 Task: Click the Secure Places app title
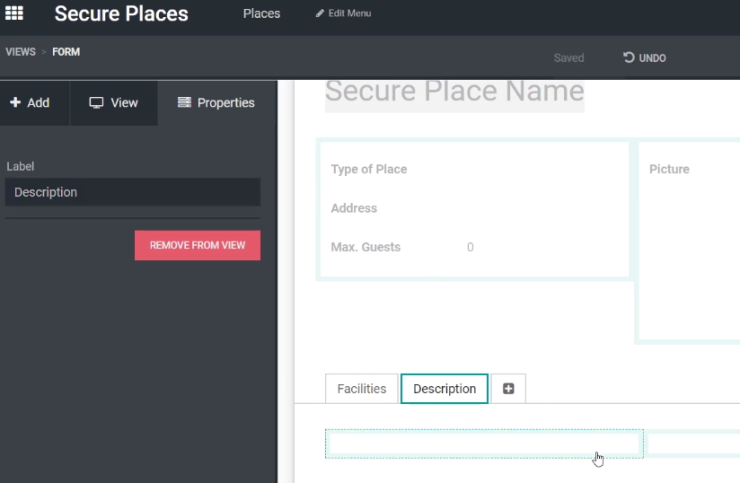[x=121, y=13]
